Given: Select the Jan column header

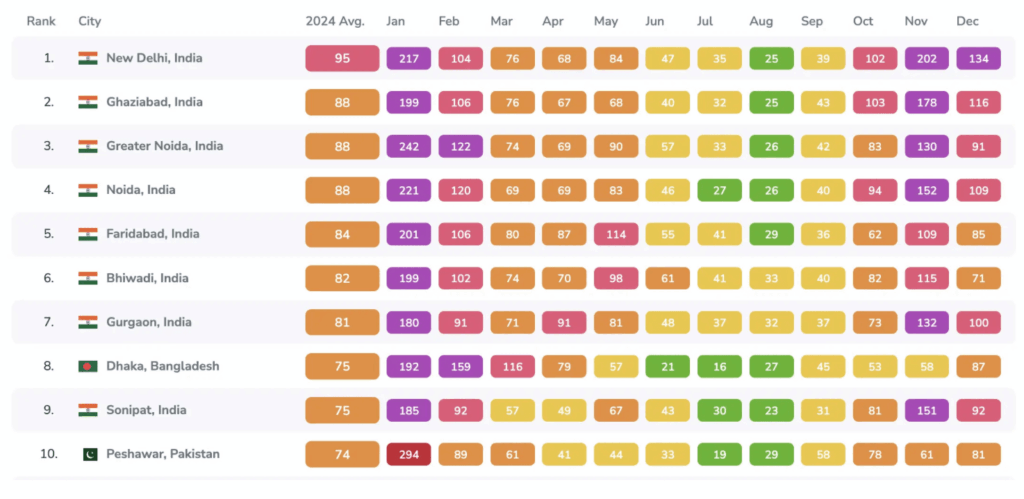Looking at the screenshot, I should [397, 21].
